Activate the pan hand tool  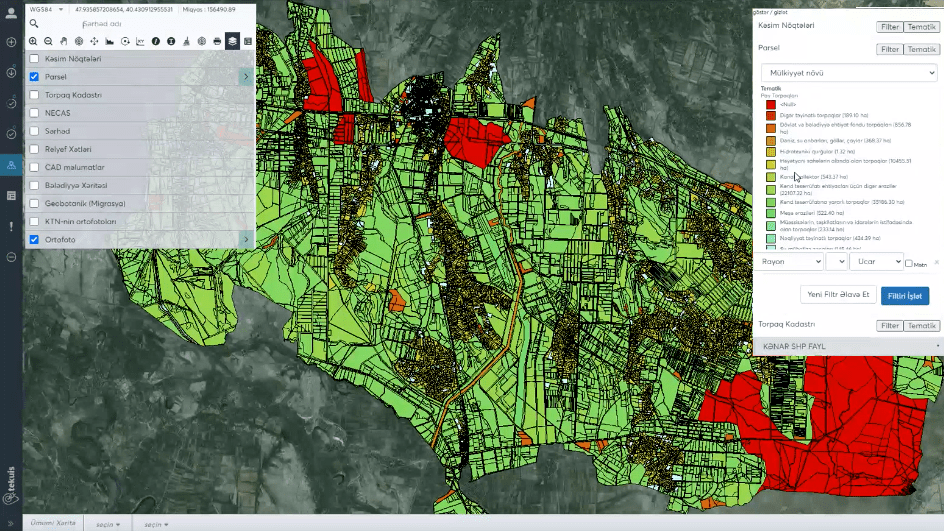(64, 42)
